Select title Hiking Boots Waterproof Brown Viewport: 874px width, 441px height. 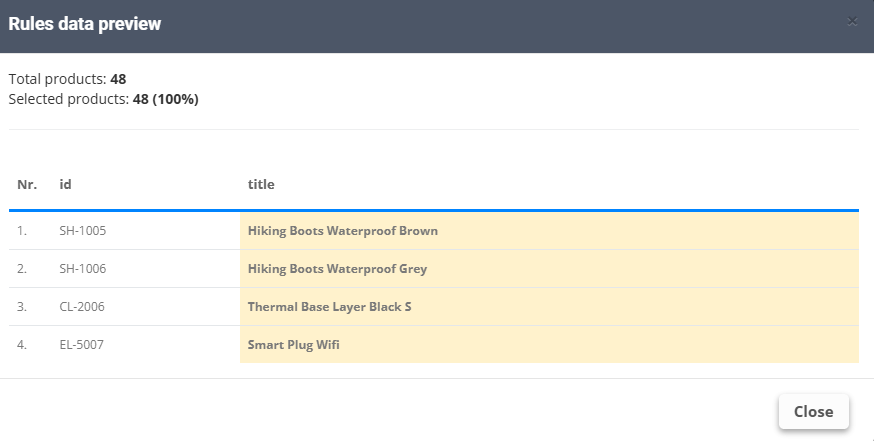(343, 231)
